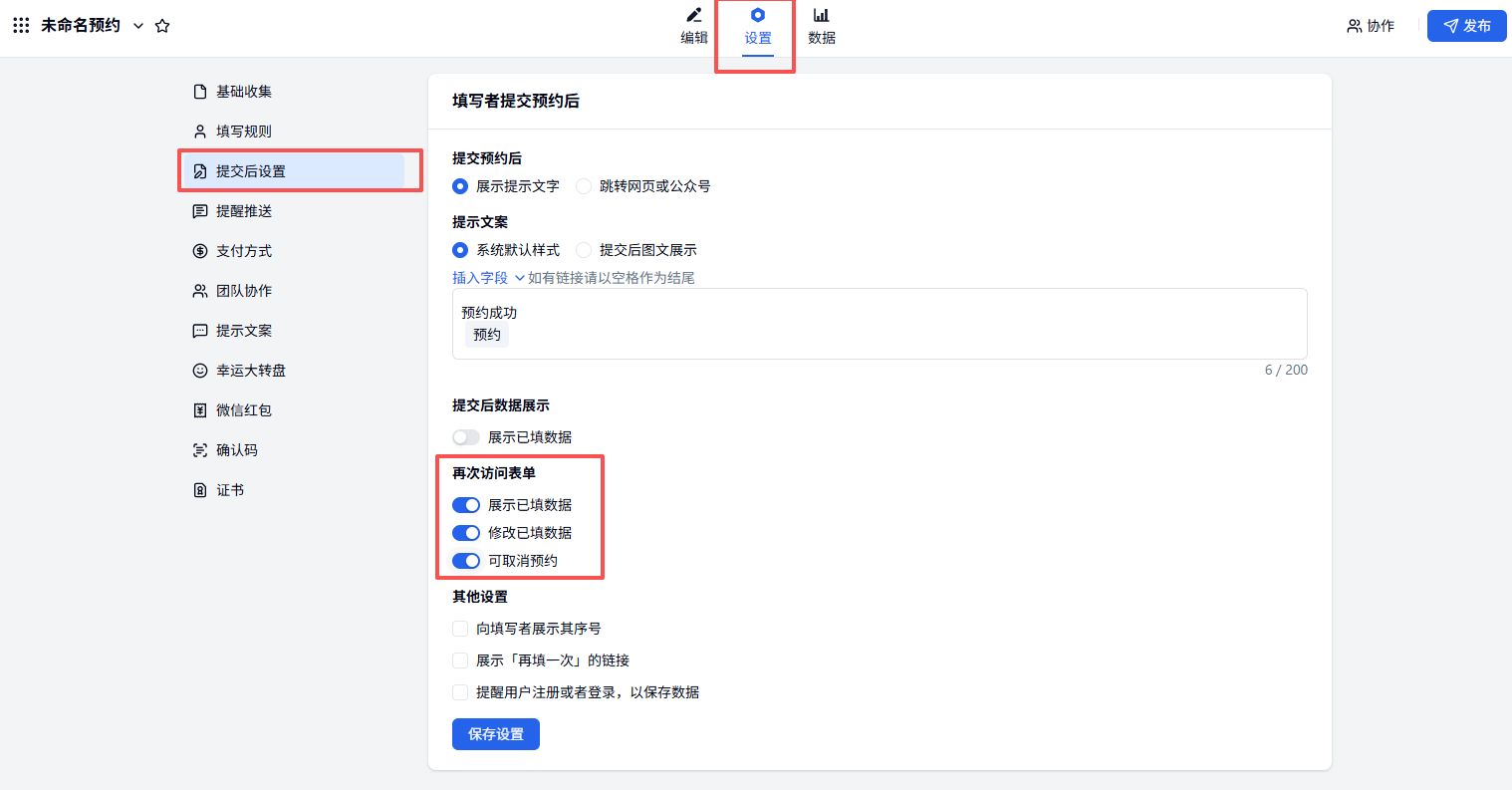The image size is (1512, 790).
Task: Click into the 预约成功 text field
Action: pos(879,324)
